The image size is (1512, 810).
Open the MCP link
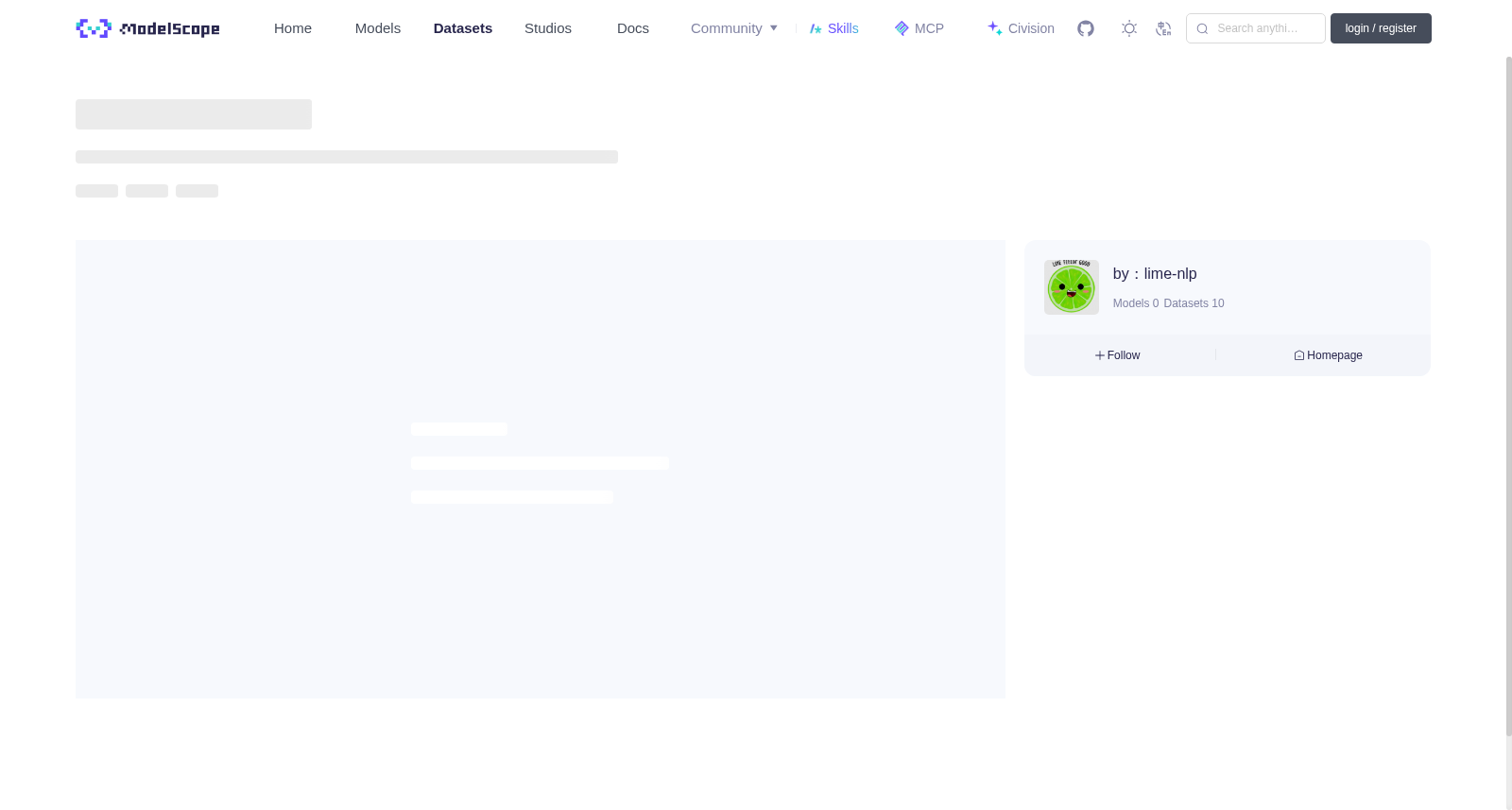(919, 28)
